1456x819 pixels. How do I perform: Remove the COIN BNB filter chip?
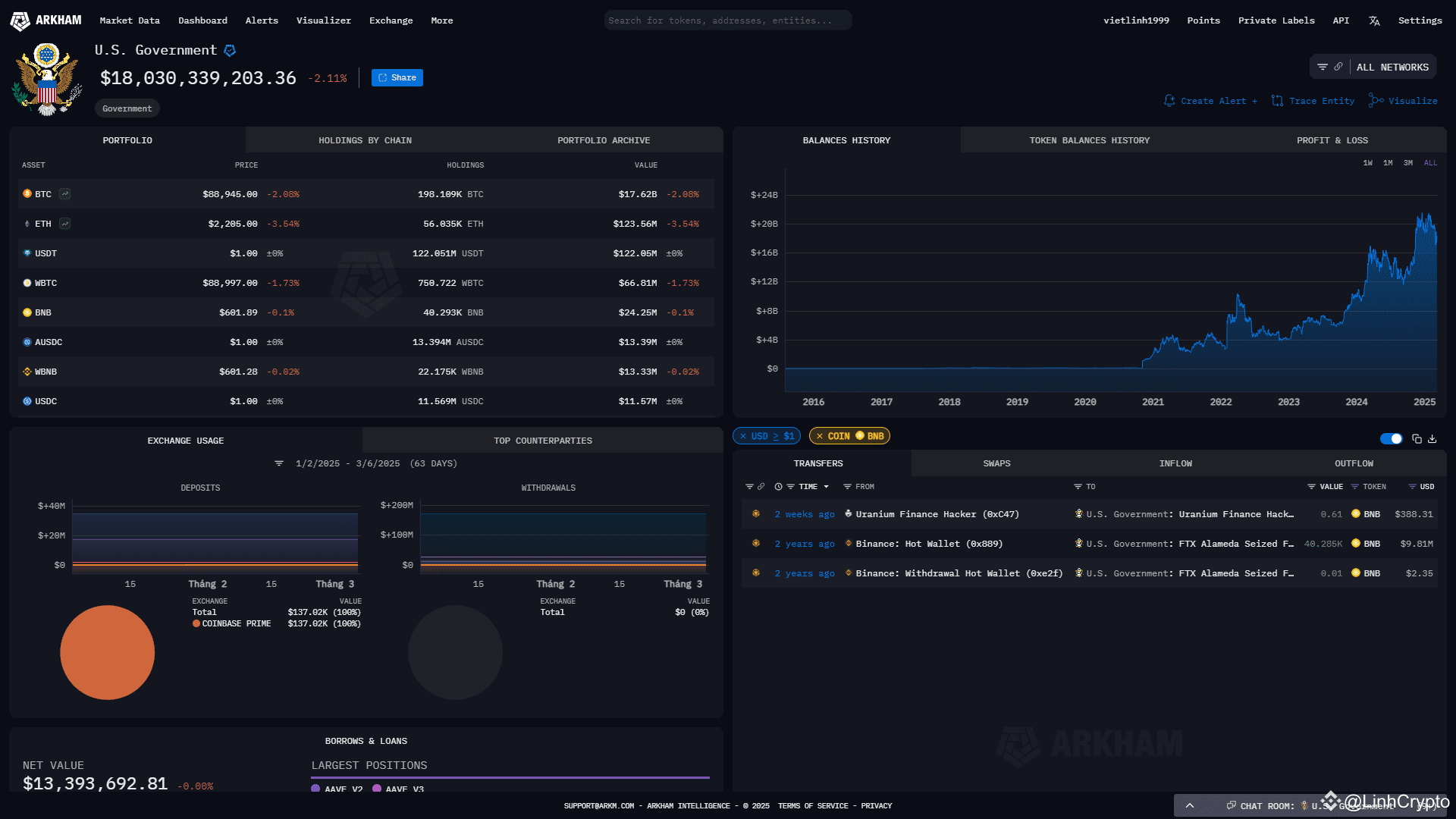[820, 436]
